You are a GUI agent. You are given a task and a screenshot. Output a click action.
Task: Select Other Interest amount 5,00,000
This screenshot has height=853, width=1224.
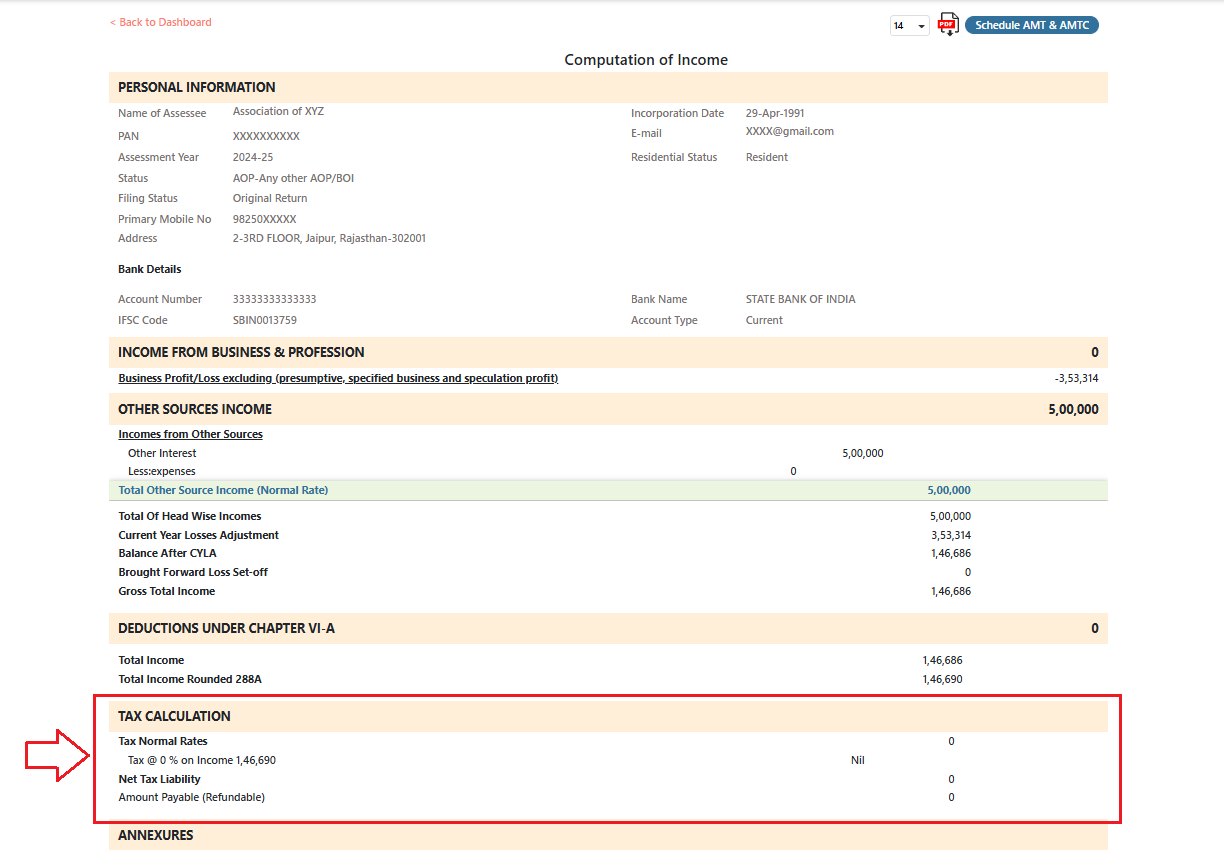(863, 453)
